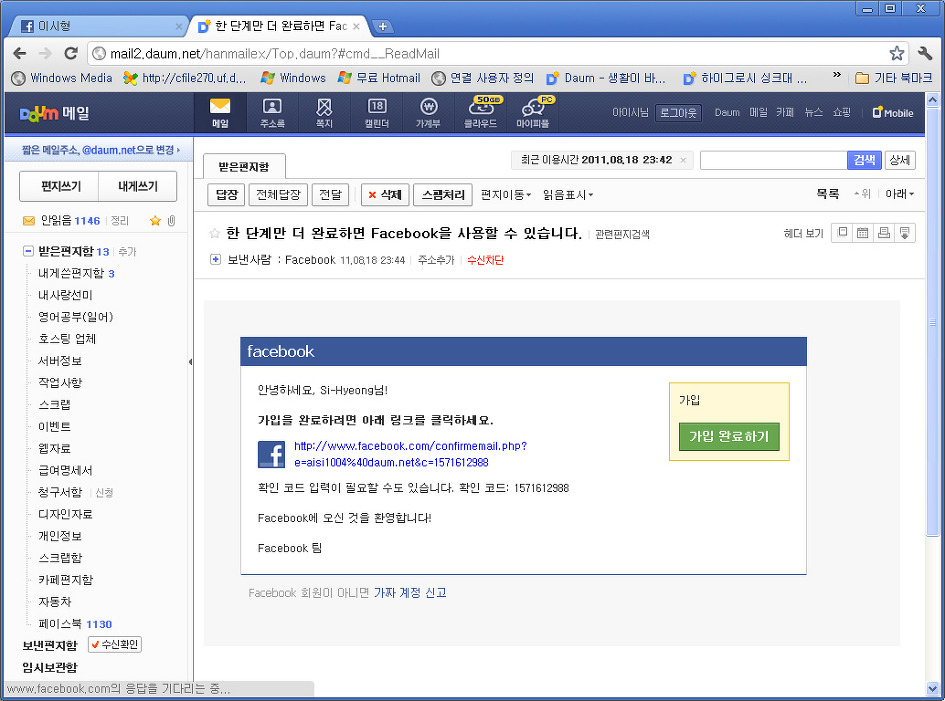Screen dimensions: 945x701
Task: Open the 메일 (Mail) icon in top navigation
Action: (220, 113)
